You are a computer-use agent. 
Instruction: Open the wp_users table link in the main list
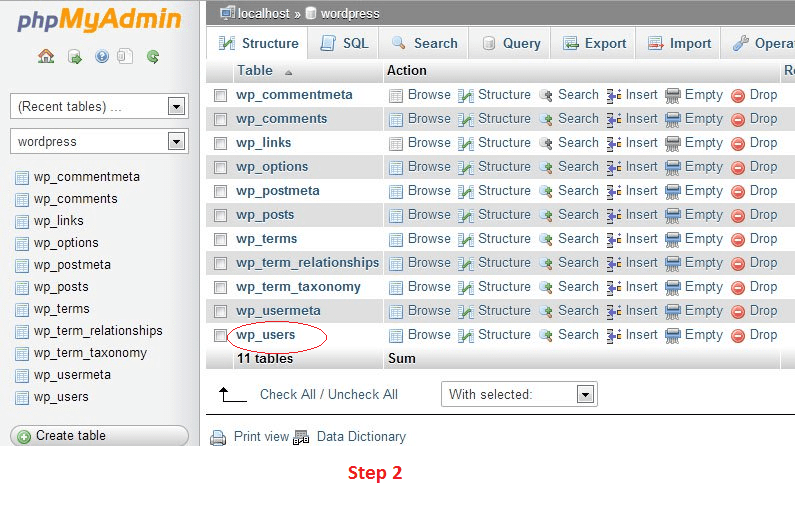point(265,335)
